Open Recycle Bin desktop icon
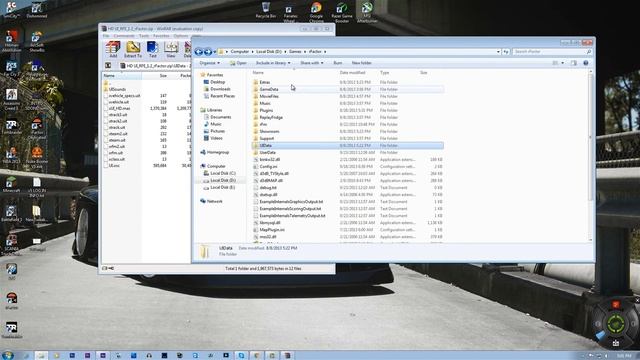Screen dimensions: 640x360 coord(266,10)
